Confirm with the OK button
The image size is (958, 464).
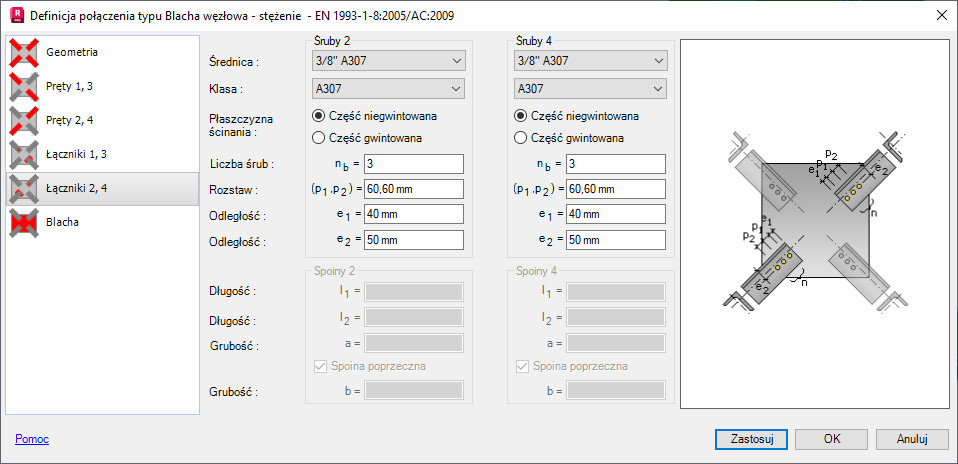pyautogui.click(x=832, y=439)
